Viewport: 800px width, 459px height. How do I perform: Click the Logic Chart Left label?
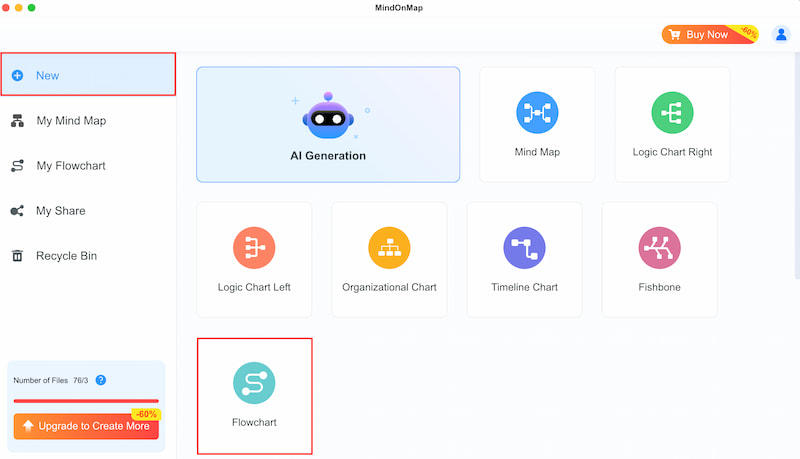(x=254, y=287)
